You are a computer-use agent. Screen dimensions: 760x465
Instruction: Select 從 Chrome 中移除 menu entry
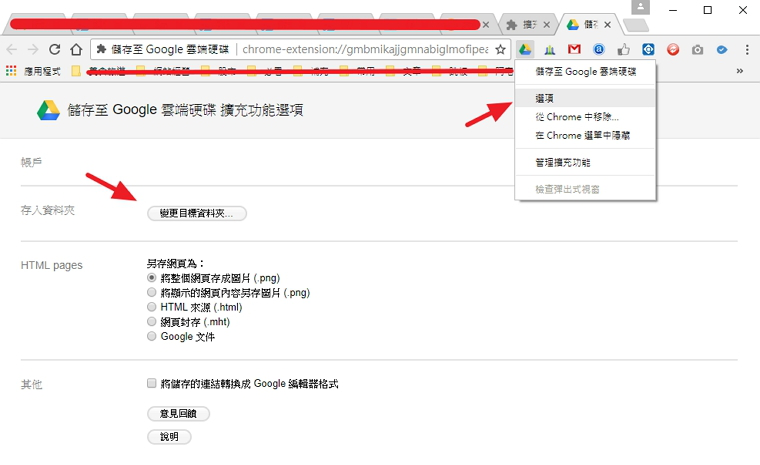click(586, 117)
